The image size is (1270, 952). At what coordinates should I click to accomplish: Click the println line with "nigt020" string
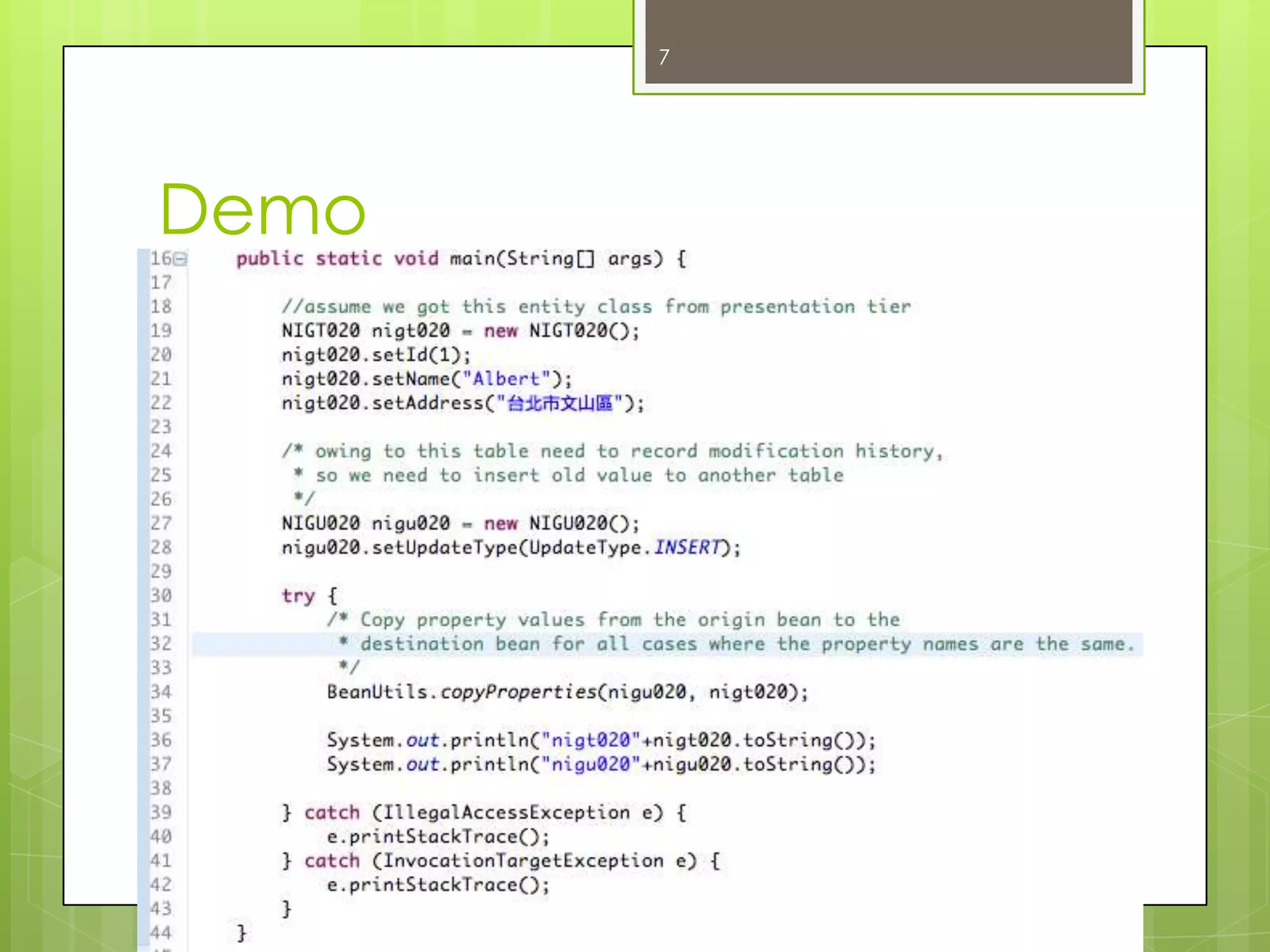pyautogui.click(x=602, y=740)
